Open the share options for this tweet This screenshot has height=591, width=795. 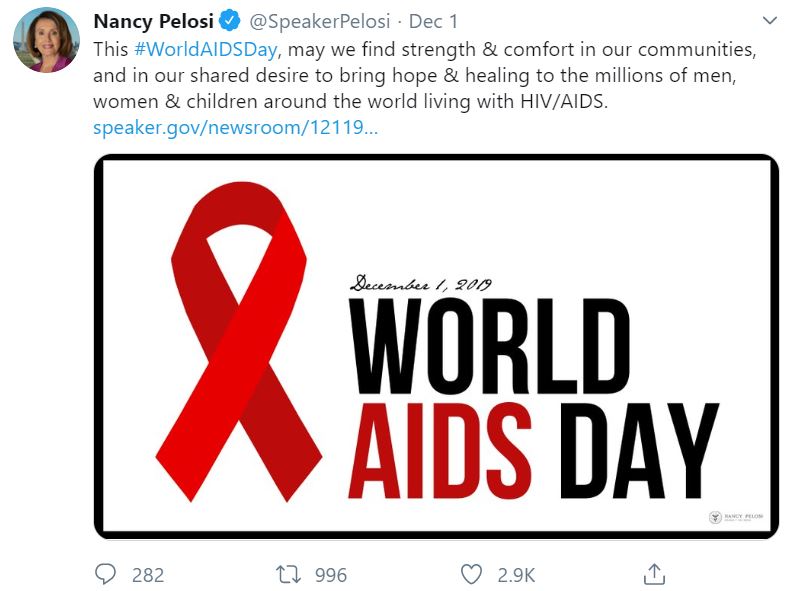click(x=655, y=574)
